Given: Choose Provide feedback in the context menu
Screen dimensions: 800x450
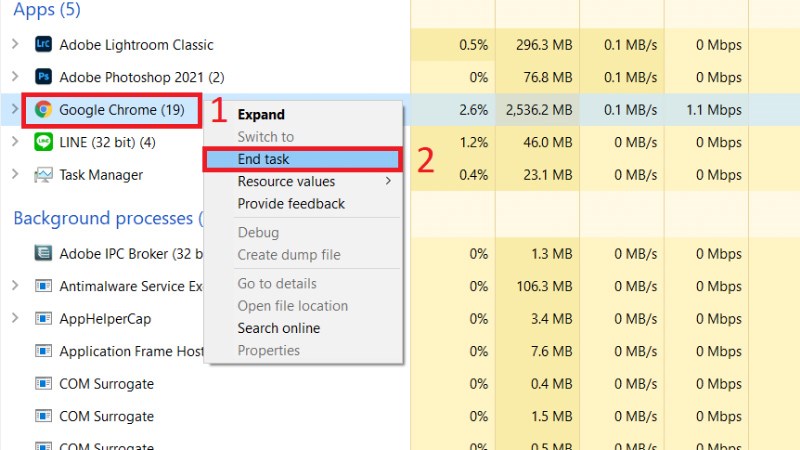Looking at the screenshot, I should tap(303, 204).
